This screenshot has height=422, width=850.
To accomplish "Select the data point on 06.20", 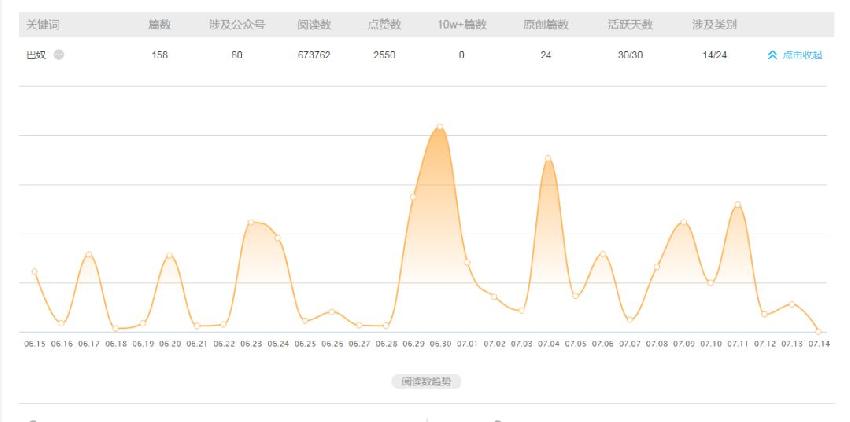I will (x=170, y=255).
